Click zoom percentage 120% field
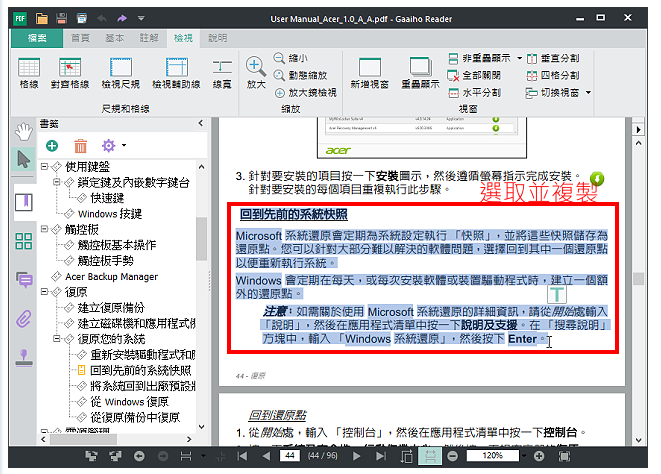This screenshot has height=474, width=661. [x=493, y=456]
